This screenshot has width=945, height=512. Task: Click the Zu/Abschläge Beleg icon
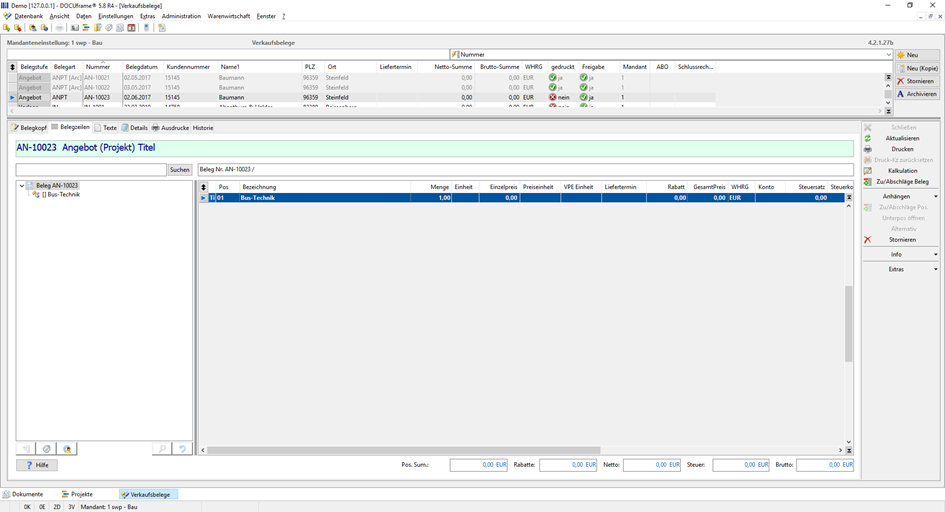point(868,182)
